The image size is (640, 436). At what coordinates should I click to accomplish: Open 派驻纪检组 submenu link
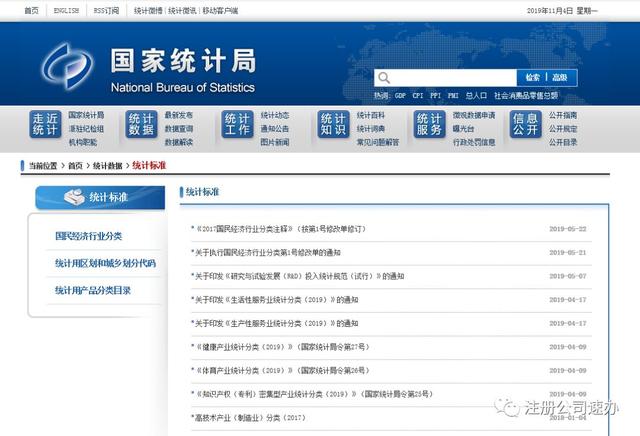(86, 129)
